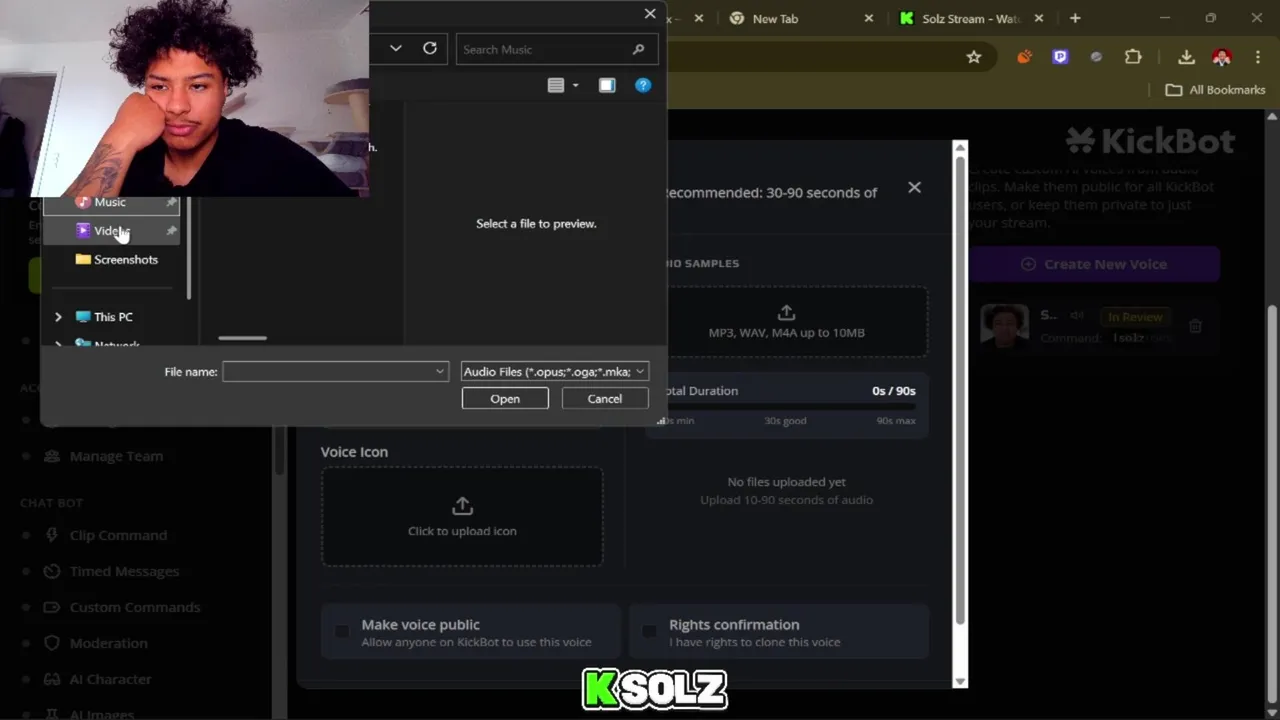This screenshot has height=720, width=1280.
Task: Click the Cancel button in file dialog
Action: click(x=605, y=399)
